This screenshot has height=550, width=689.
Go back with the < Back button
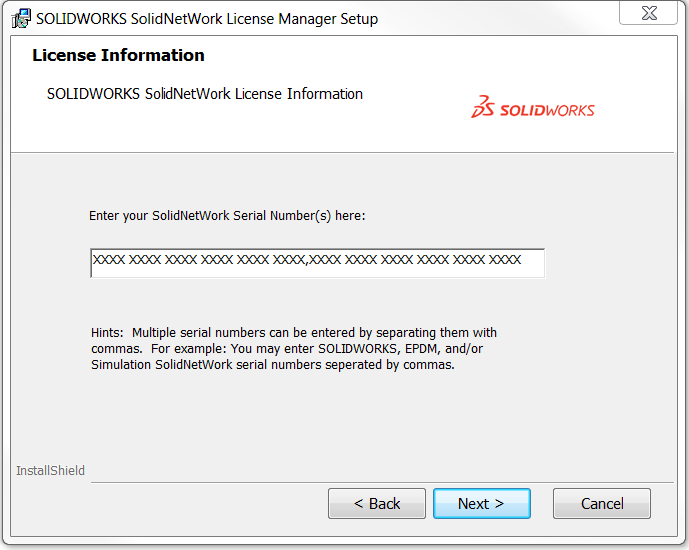click(x=377, y=503)
